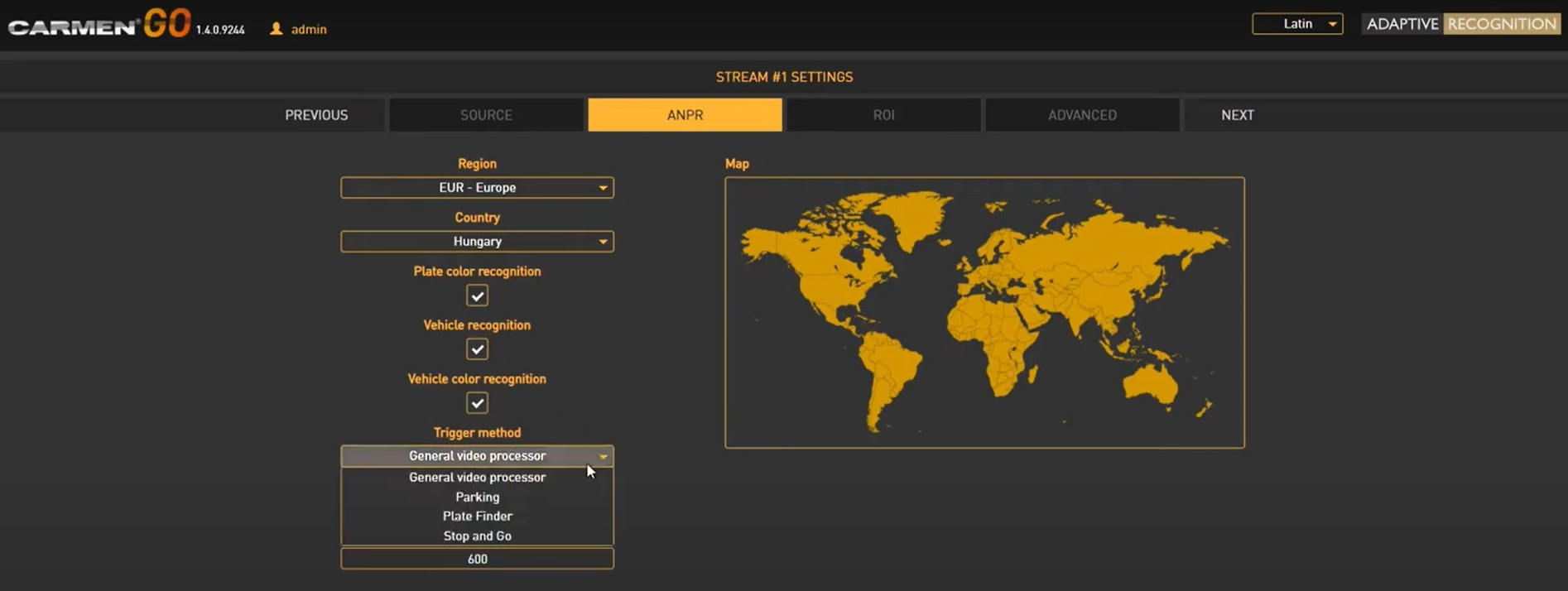This screenshot has height=591, width=1568.
Task: Switch to the ROI tab
Action: coord(883,115)
